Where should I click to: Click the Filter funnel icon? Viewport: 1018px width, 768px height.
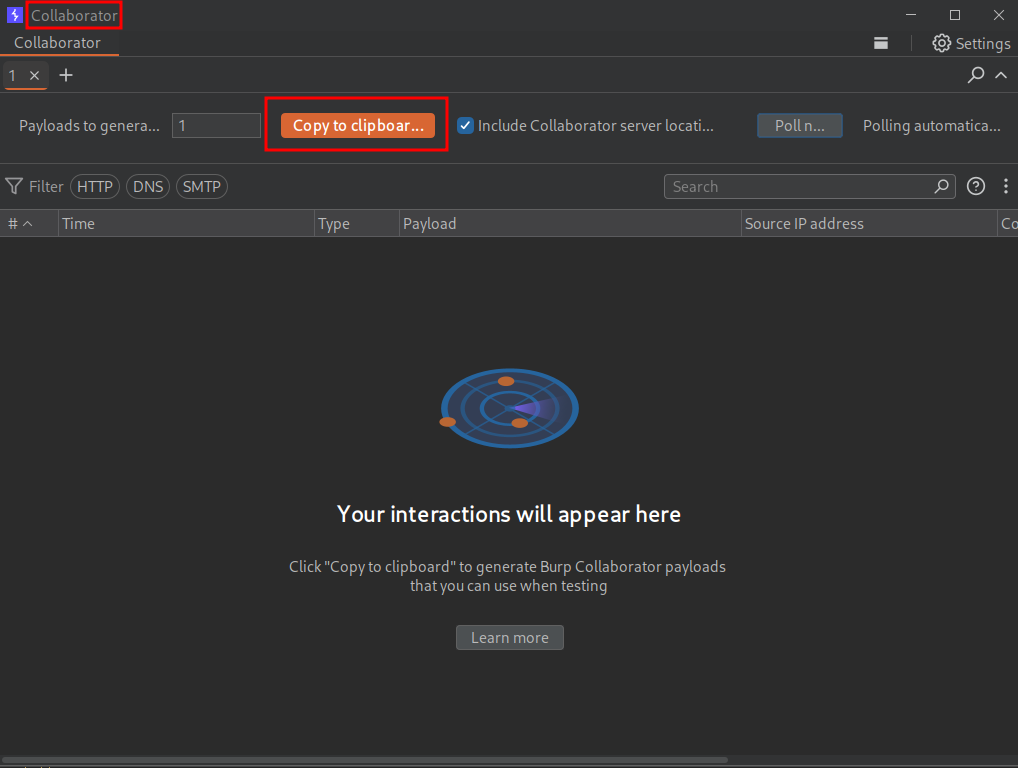click(14, 186)
